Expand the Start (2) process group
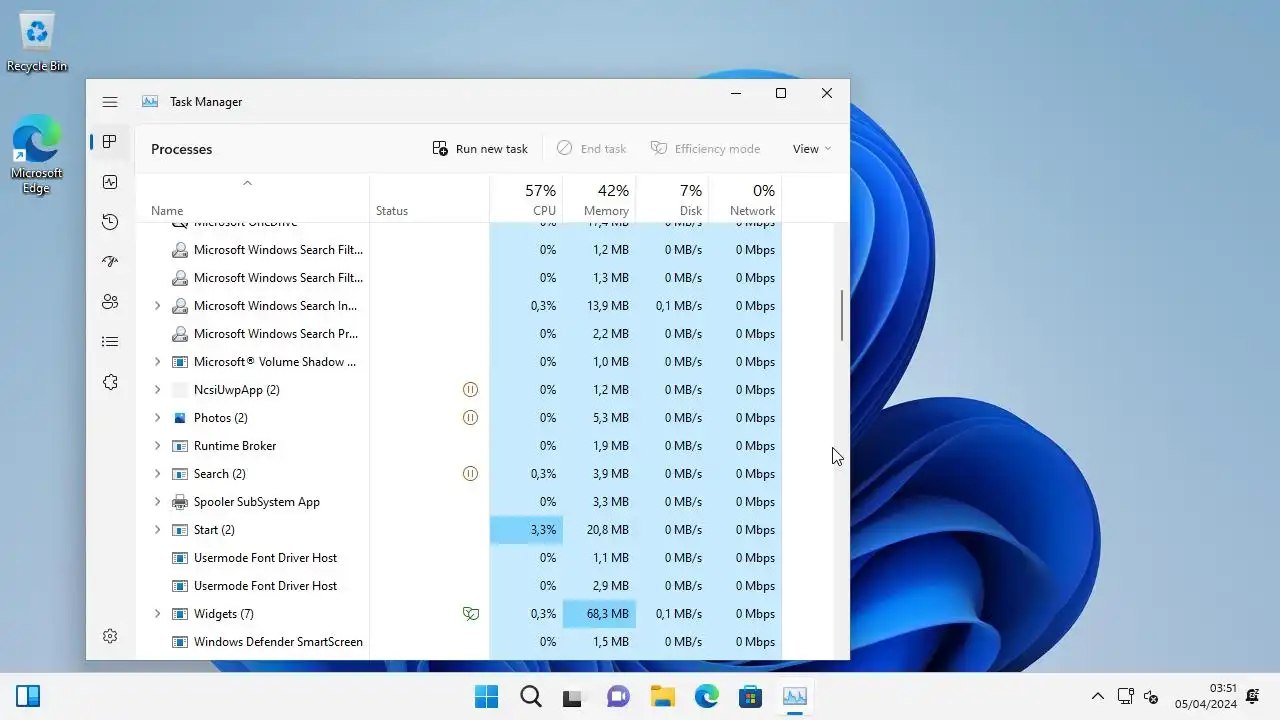 [x=157, y=530]
